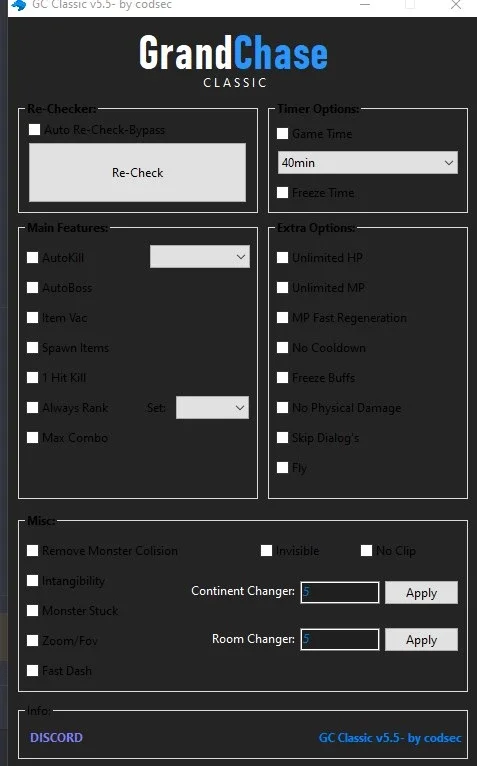Enable No Clip option
477x766 pixels.
(x=367, y=551)
